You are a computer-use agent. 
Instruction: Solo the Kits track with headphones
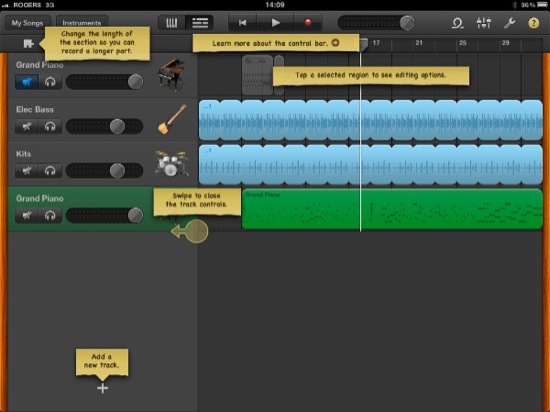(50, 171)
